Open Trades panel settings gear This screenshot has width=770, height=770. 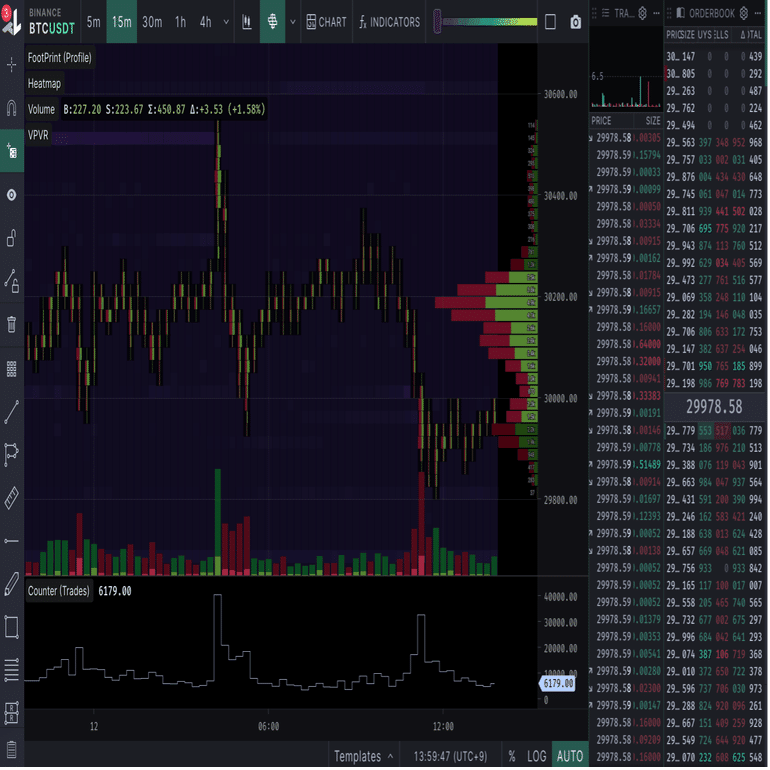[x=642, y=13]
